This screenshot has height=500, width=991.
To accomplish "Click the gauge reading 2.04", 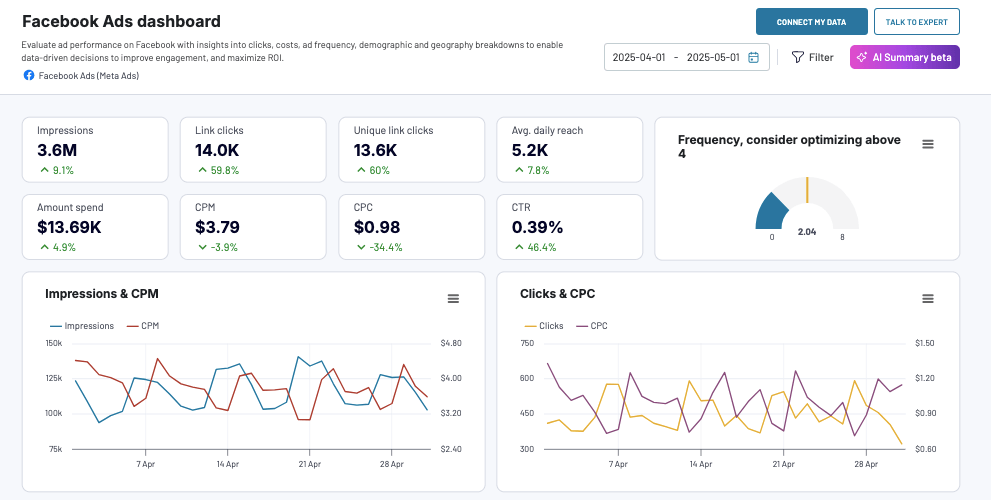I will (x=807, y=232).
